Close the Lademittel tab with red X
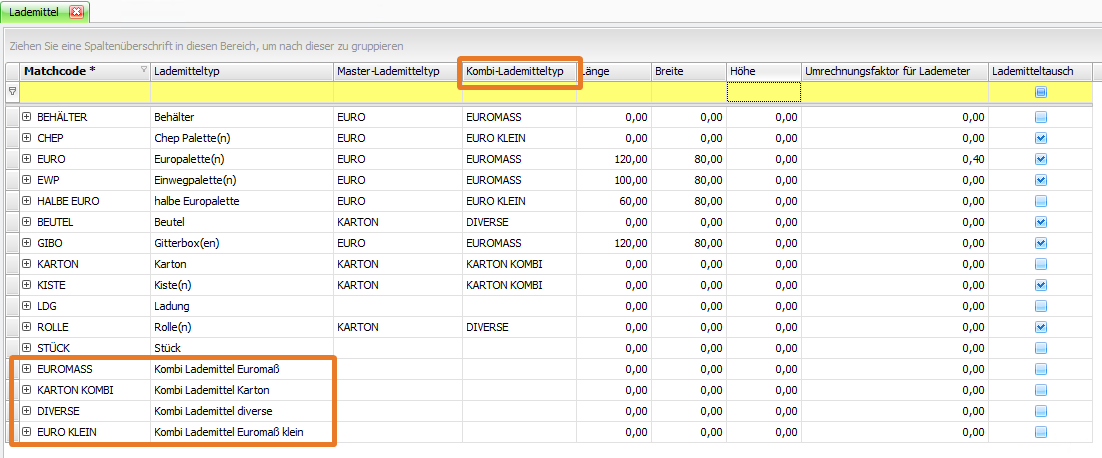Image resolution: width=1102 pixels, height=458 pixels. 76,11
